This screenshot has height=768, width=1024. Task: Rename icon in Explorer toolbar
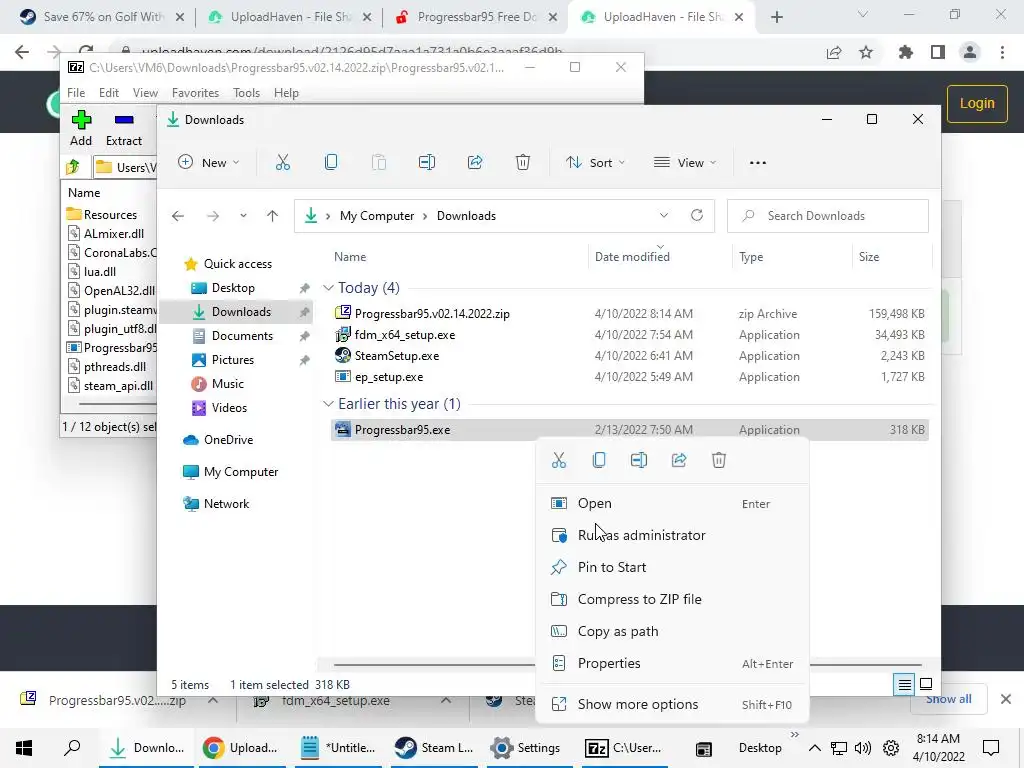point(426,163)
